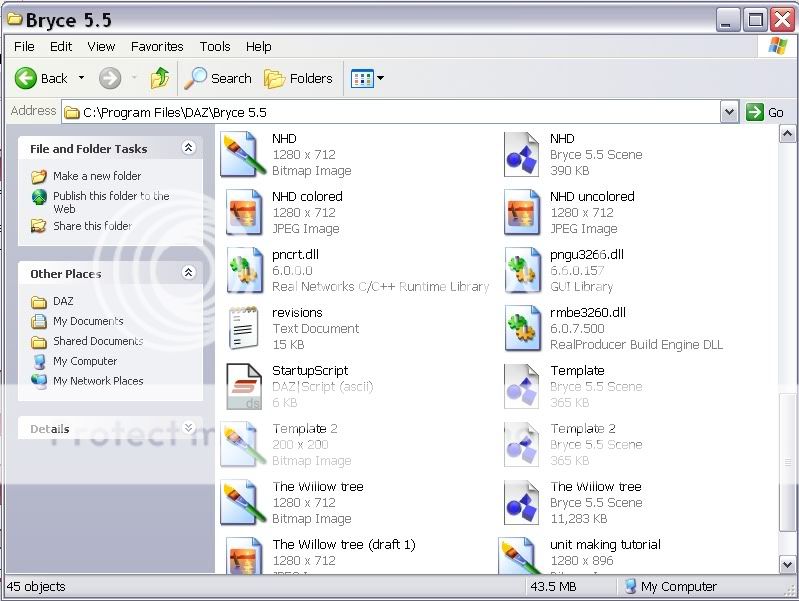Go up one folder level
Image resolution: width=799 pixels, height=601 pixels.
click(x=160, y=79)
